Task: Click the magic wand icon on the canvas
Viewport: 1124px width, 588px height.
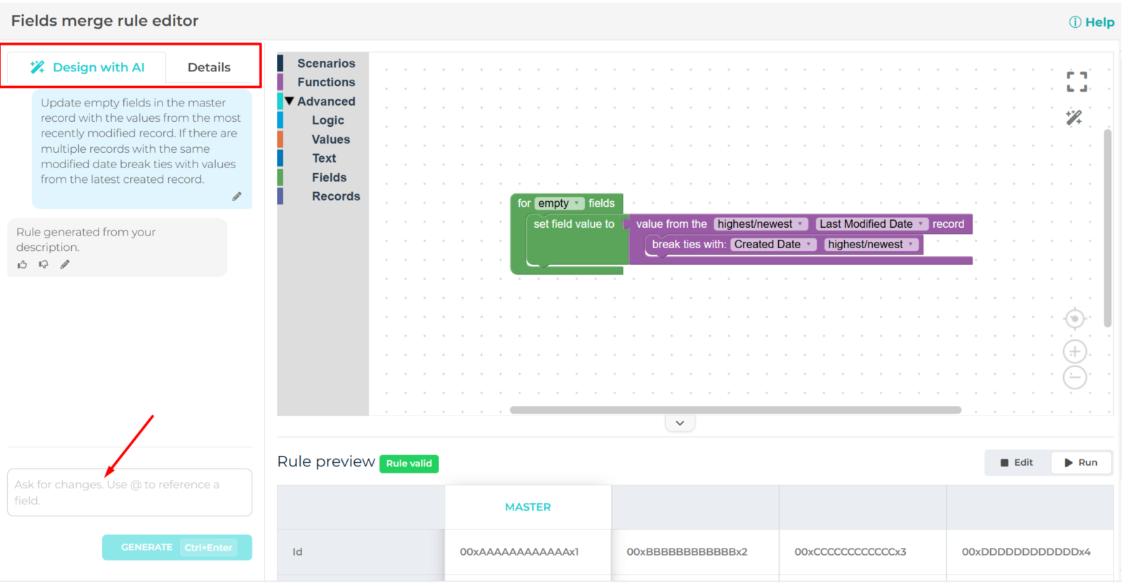Action: (1074, 118)
